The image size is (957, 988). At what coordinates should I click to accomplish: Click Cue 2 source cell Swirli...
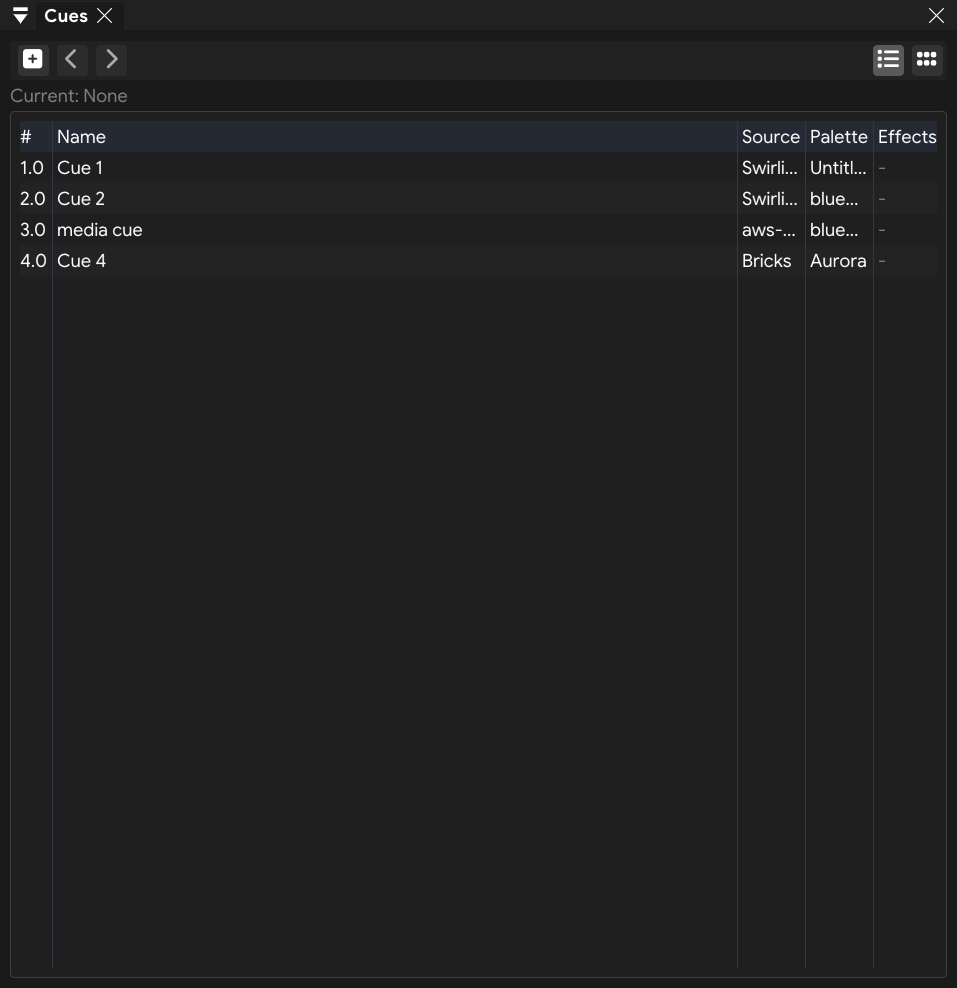(x=769, y=198)
